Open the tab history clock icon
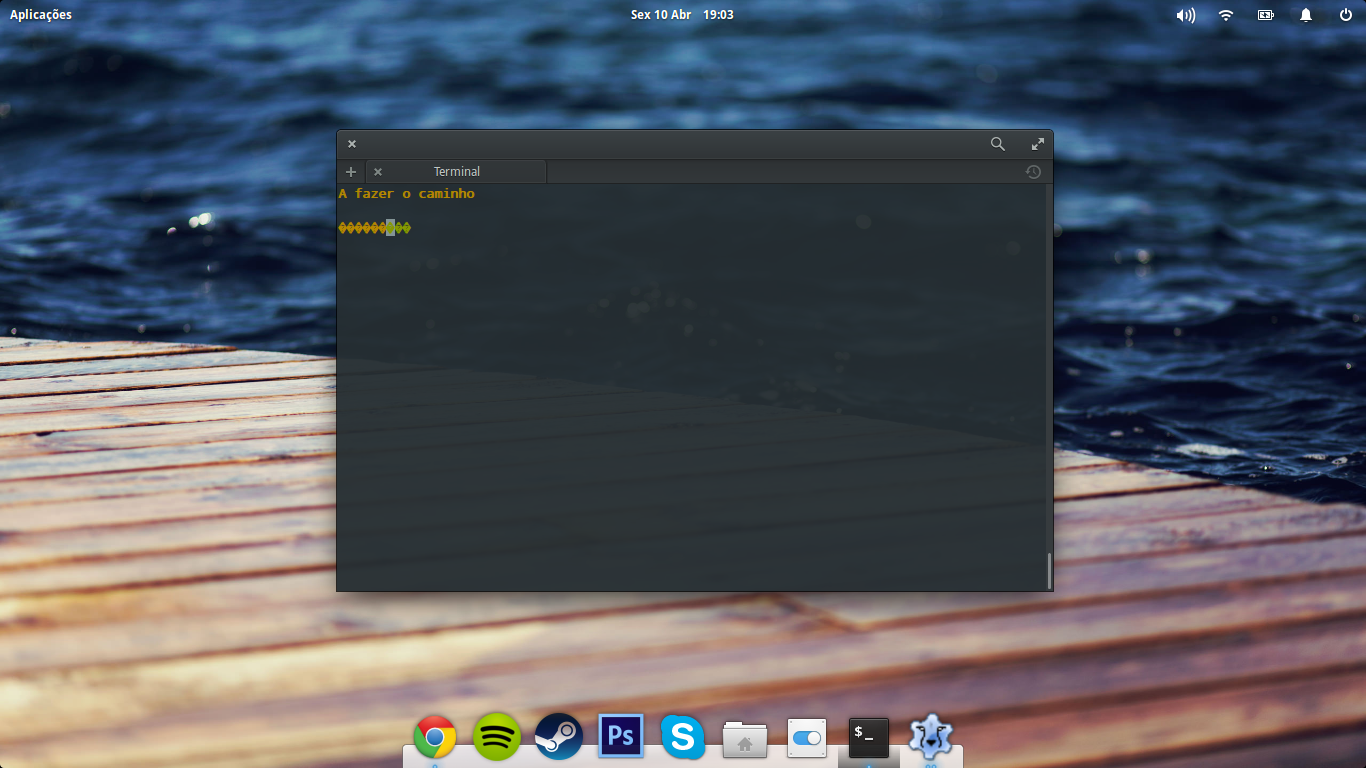1366x768 pixels. pyautogui.click(x=1033, y=172)
